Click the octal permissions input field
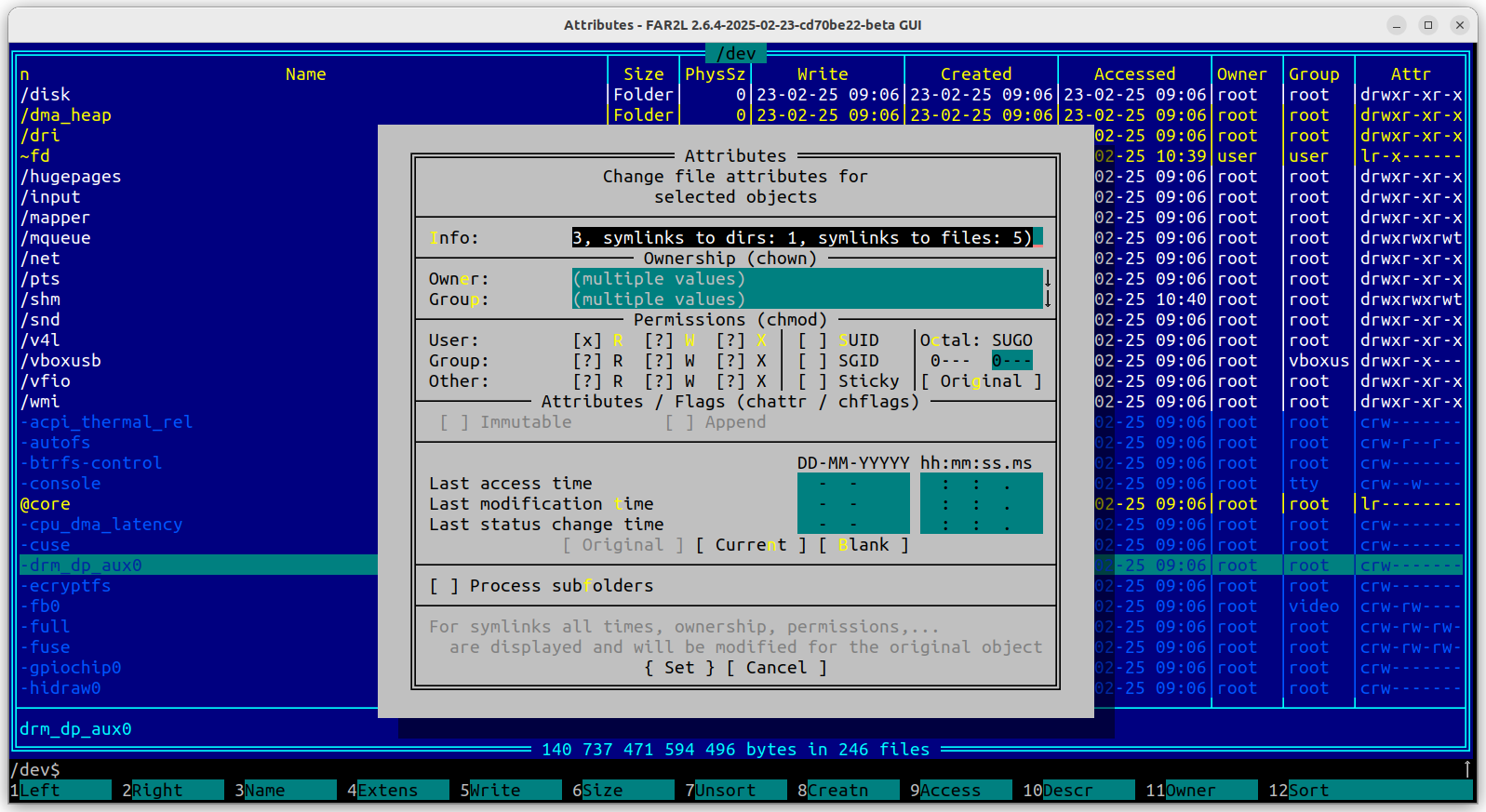The height and width of the screenshot is (812, 1486). [x=1011, y=361]
